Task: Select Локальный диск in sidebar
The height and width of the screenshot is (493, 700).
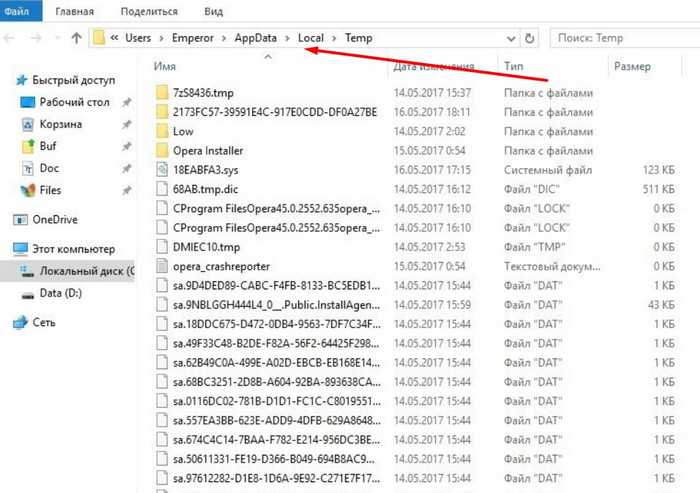Action: coord(87,271)
